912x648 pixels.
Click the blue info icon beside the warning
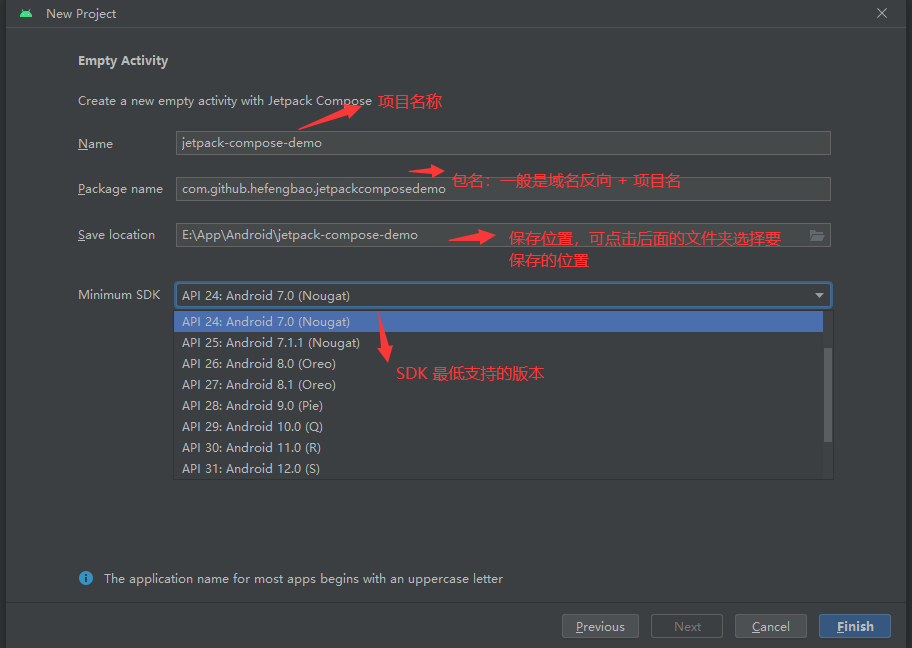(86, 578)
